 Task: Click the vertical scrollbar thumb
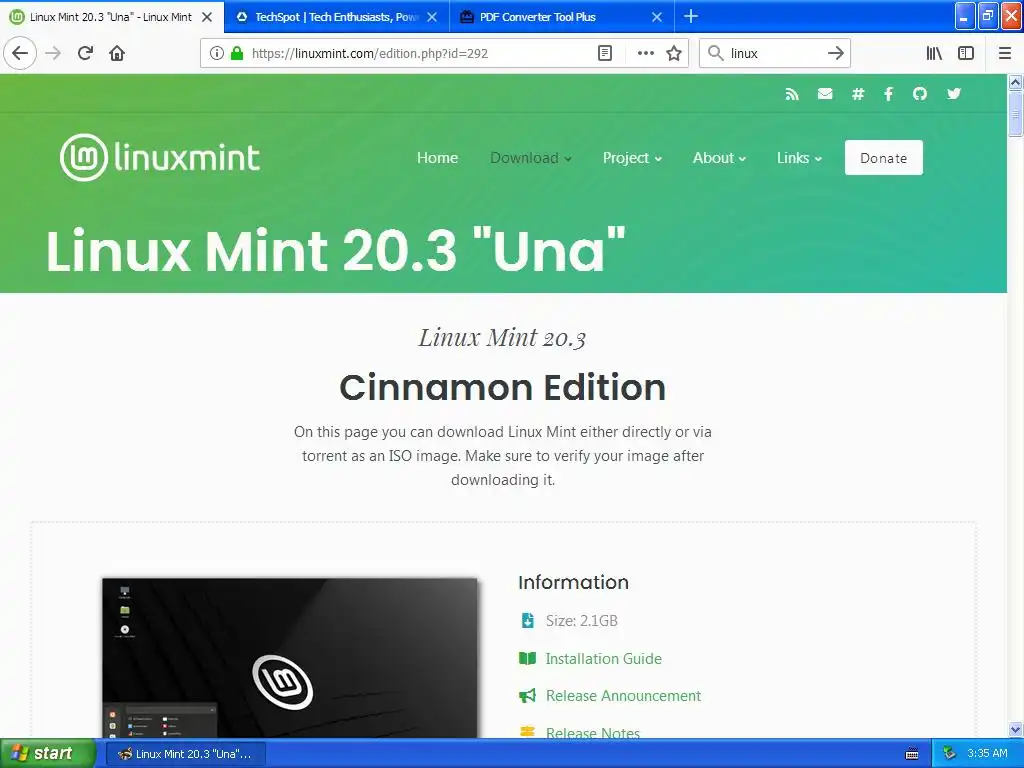[x=1016, y=114]
